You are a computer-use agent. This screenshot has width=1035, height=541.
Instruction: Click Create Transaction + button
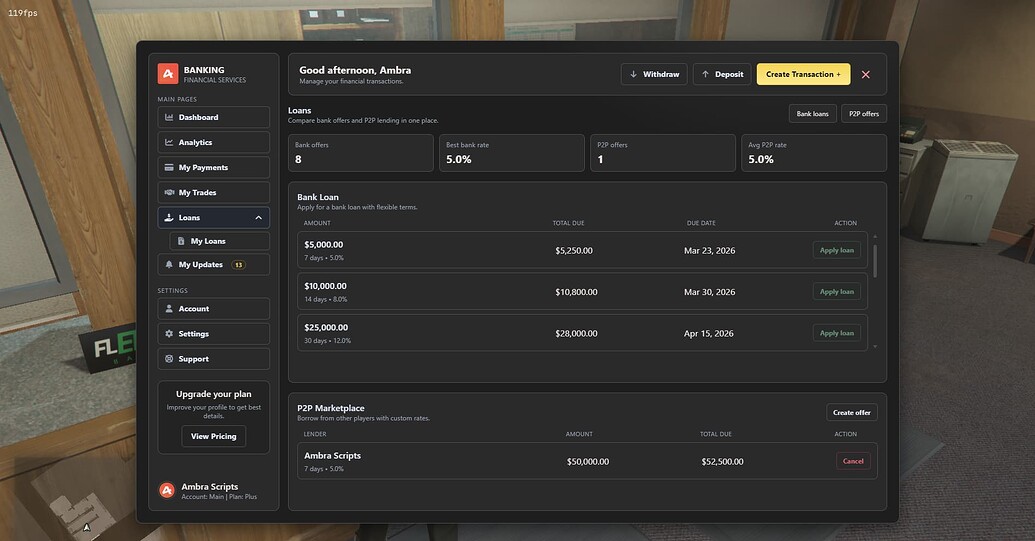(x=803, y=75)
